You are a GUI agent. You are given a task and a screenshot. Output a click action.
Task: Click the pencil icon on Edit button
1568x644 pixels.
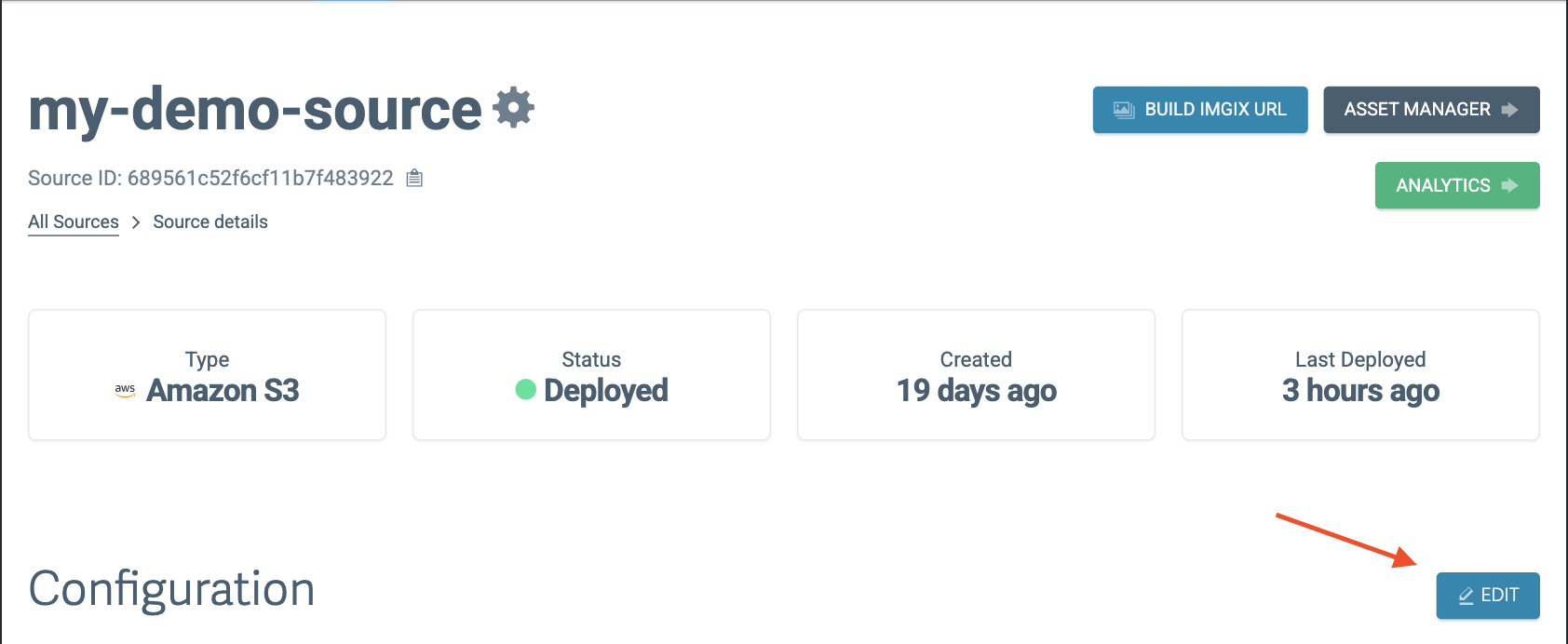pos(1466,596)
